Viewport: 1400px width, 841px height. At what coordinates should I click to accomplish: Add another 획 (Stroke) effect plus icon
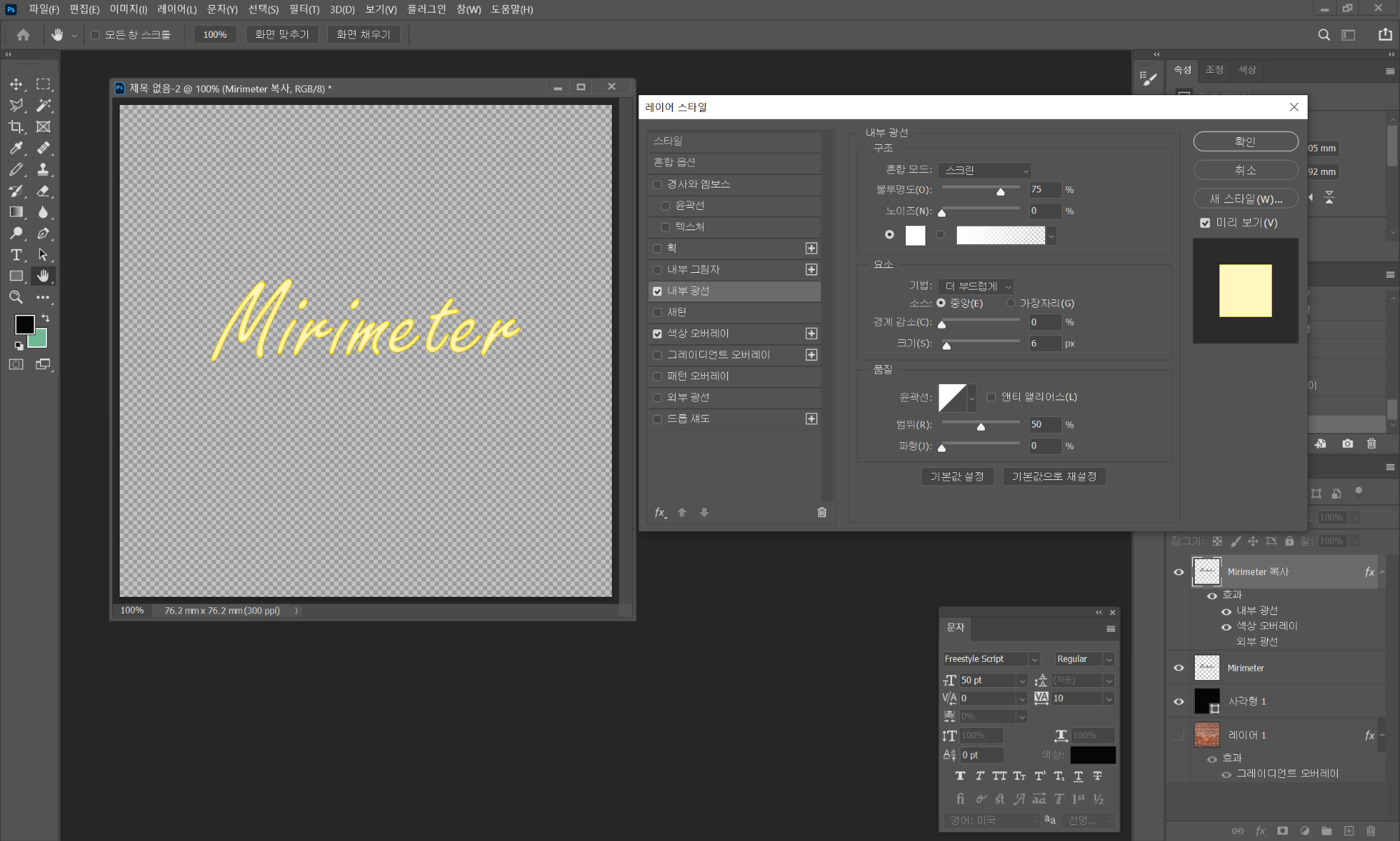811,248
